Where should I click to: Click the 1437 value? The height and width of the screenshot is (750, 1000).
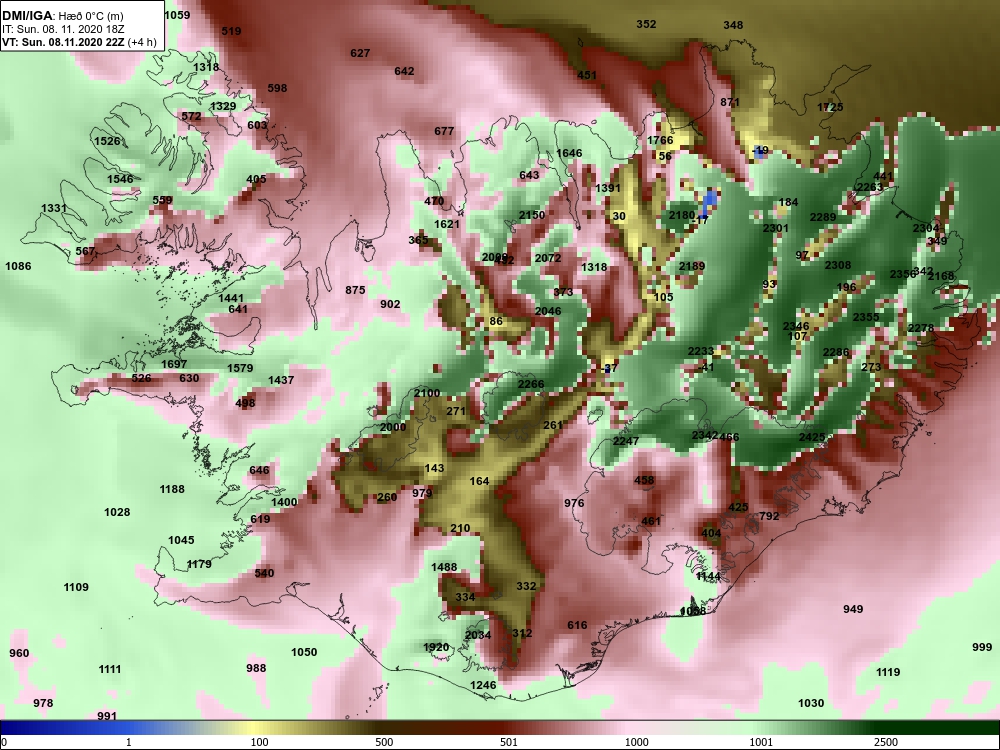click(x=281, y=379)
